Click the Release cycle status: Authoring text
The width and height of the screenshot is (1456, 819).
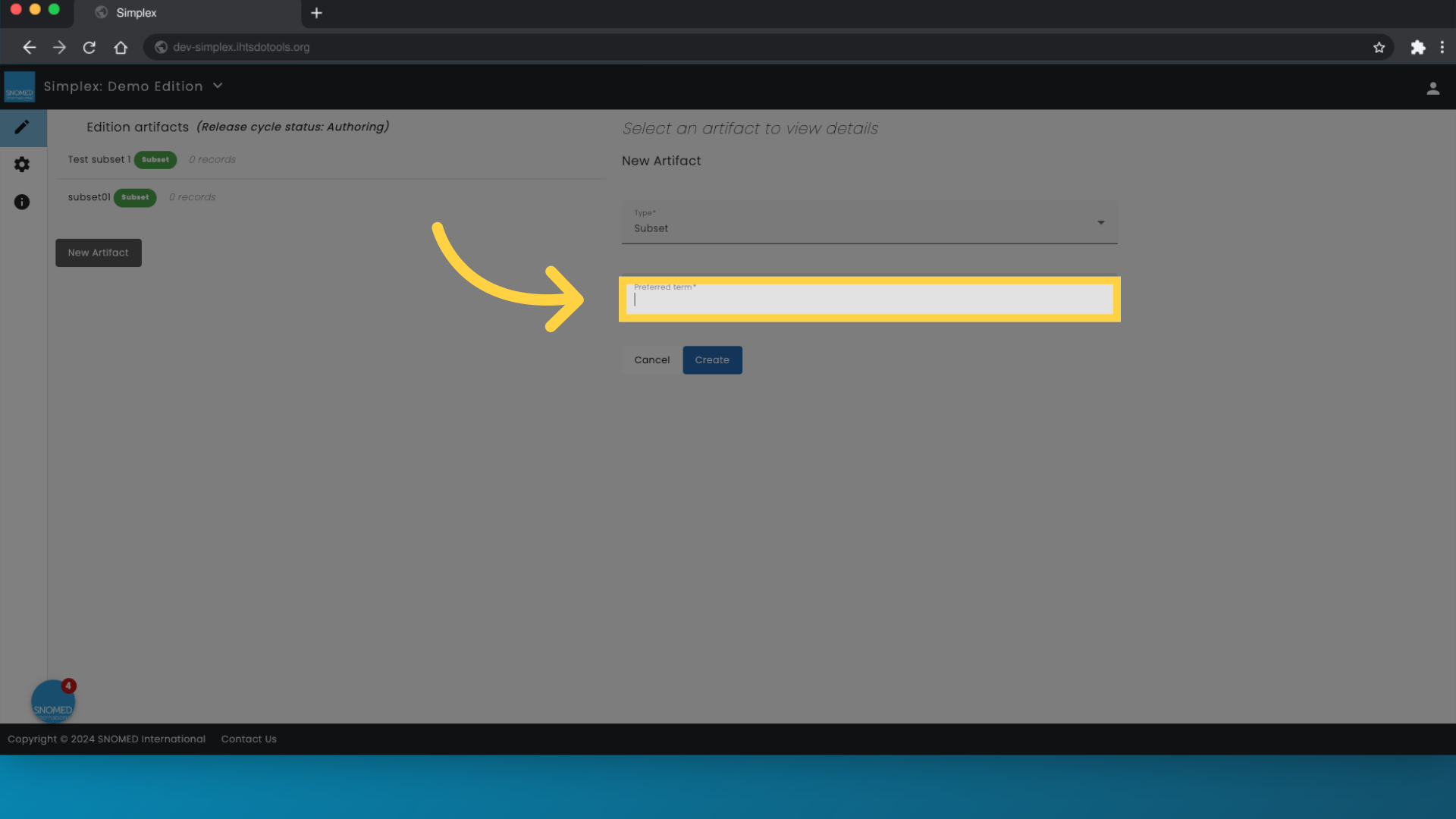pyautogui.click(x=293, y=127)
